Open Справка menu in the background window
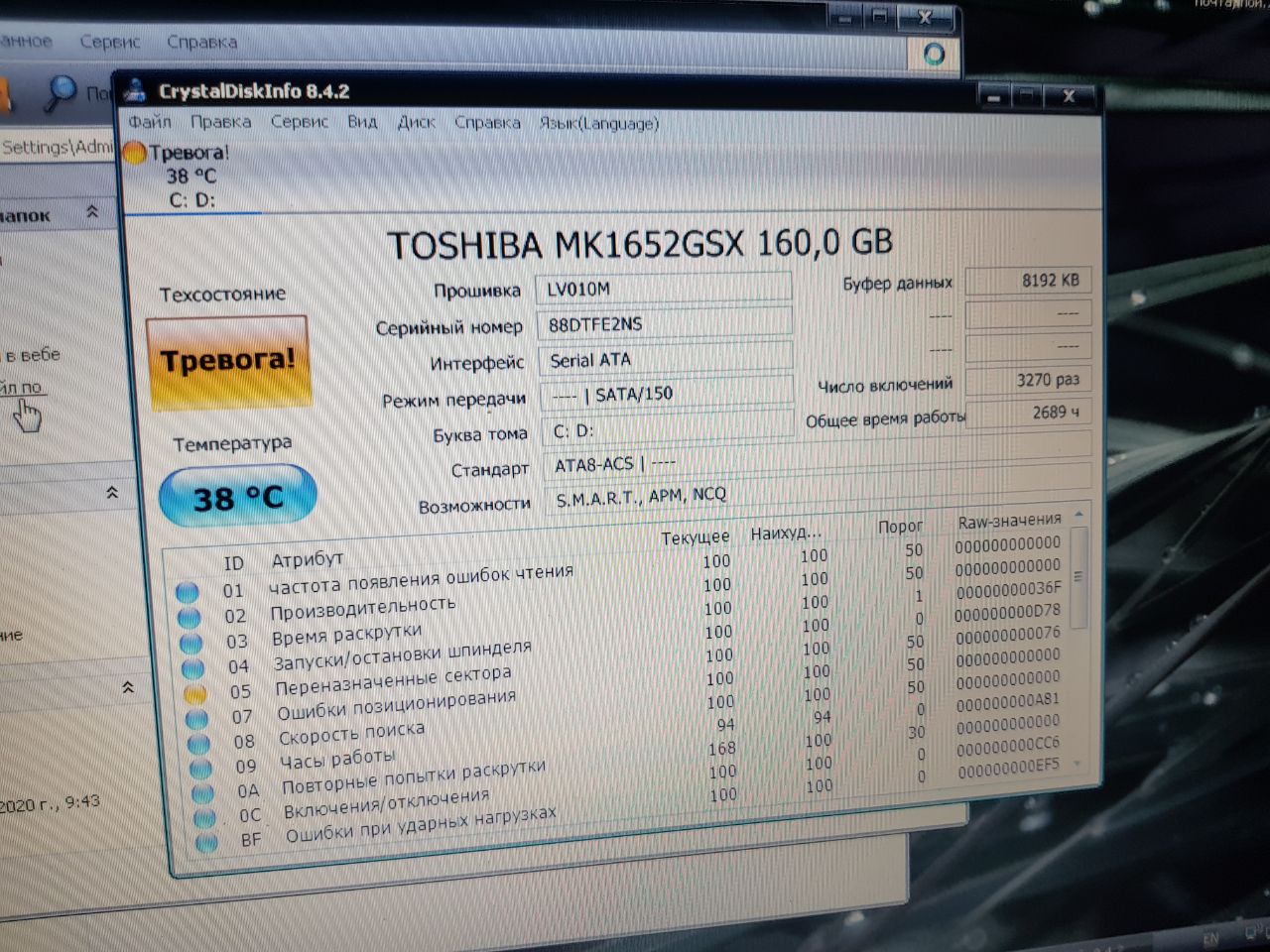The width and height of the screenshot is (1270, 952). click(201, 42)
